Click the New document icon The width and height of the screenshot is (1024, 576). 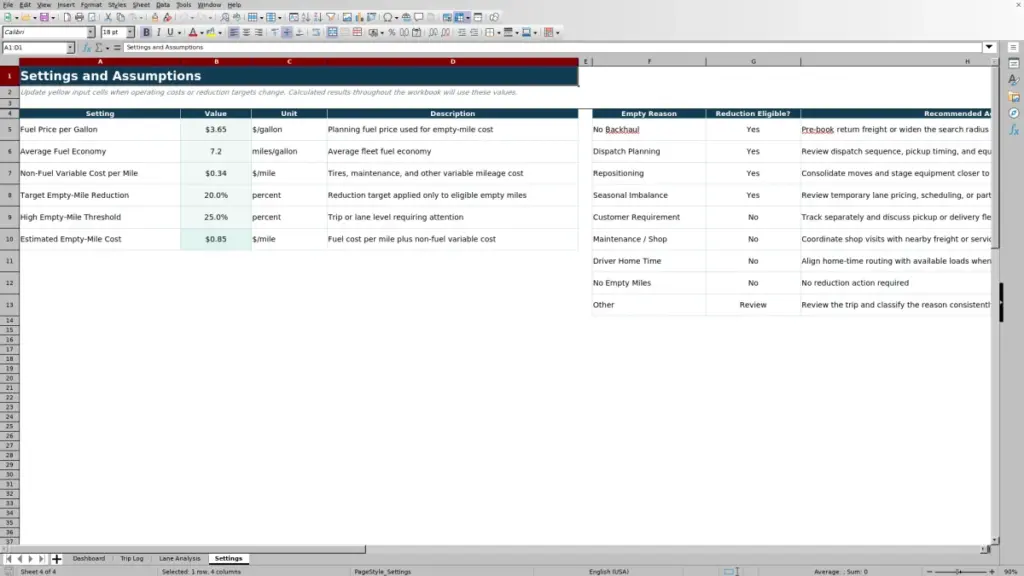8,17
